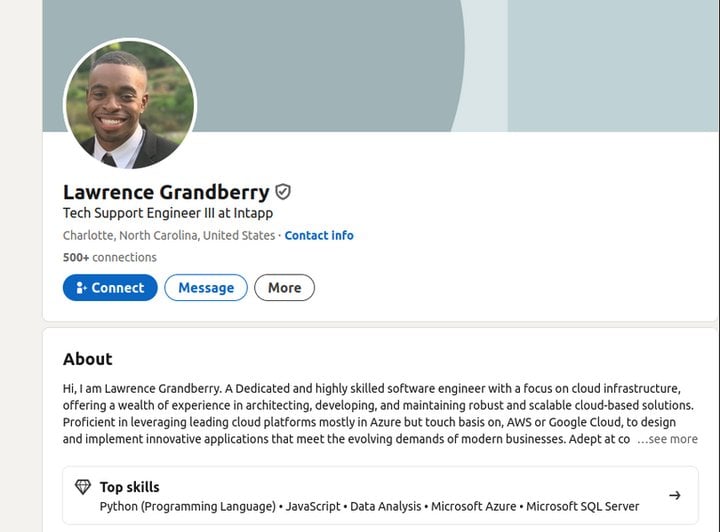Viewport: 720px width, 532px height.
Task: Click the Charlotte, North Carolina location text
Action: (x=169, y=235)
